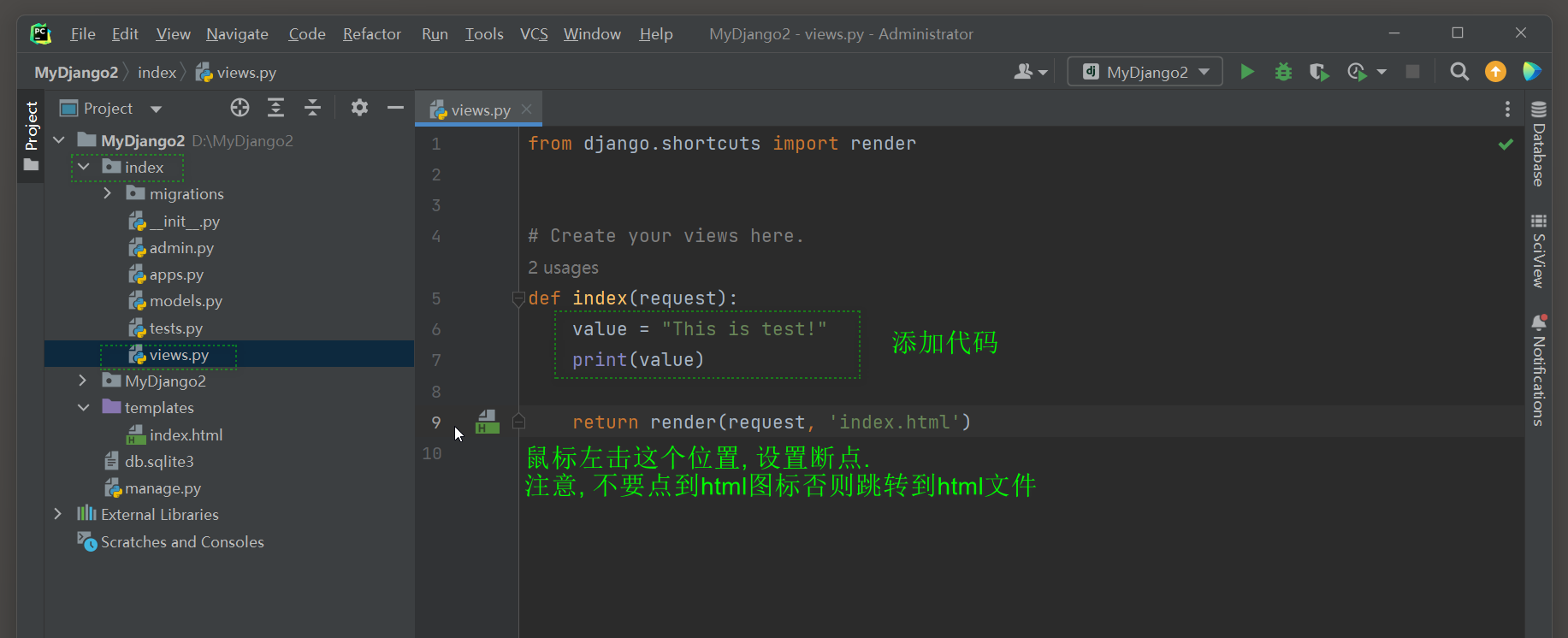Expand the inner MyDjango2 folder

tap(83, 381)
